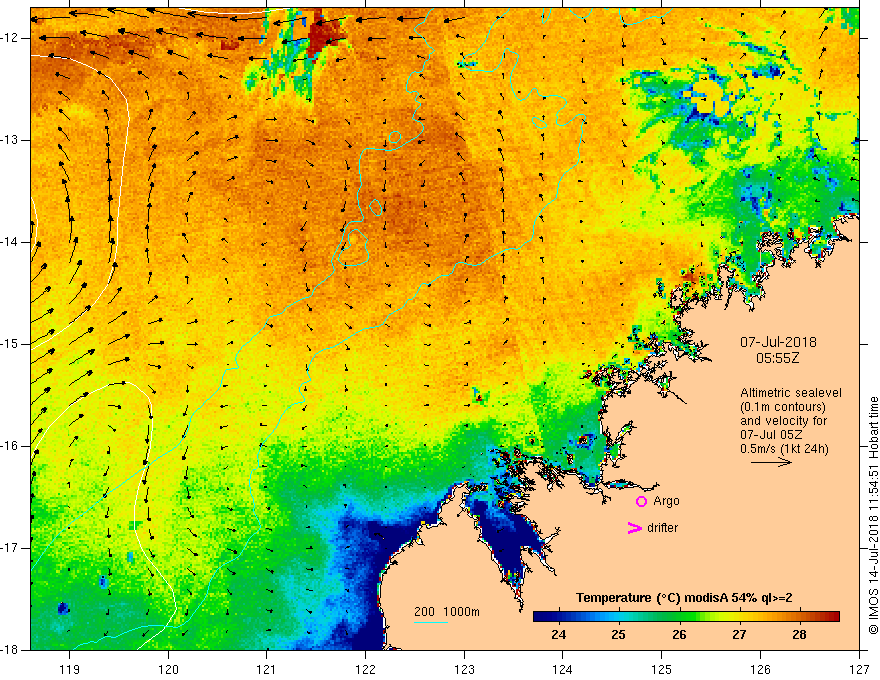Click the temperature color bar legend
Screen dimensions: 880x680
pos(686,617)
